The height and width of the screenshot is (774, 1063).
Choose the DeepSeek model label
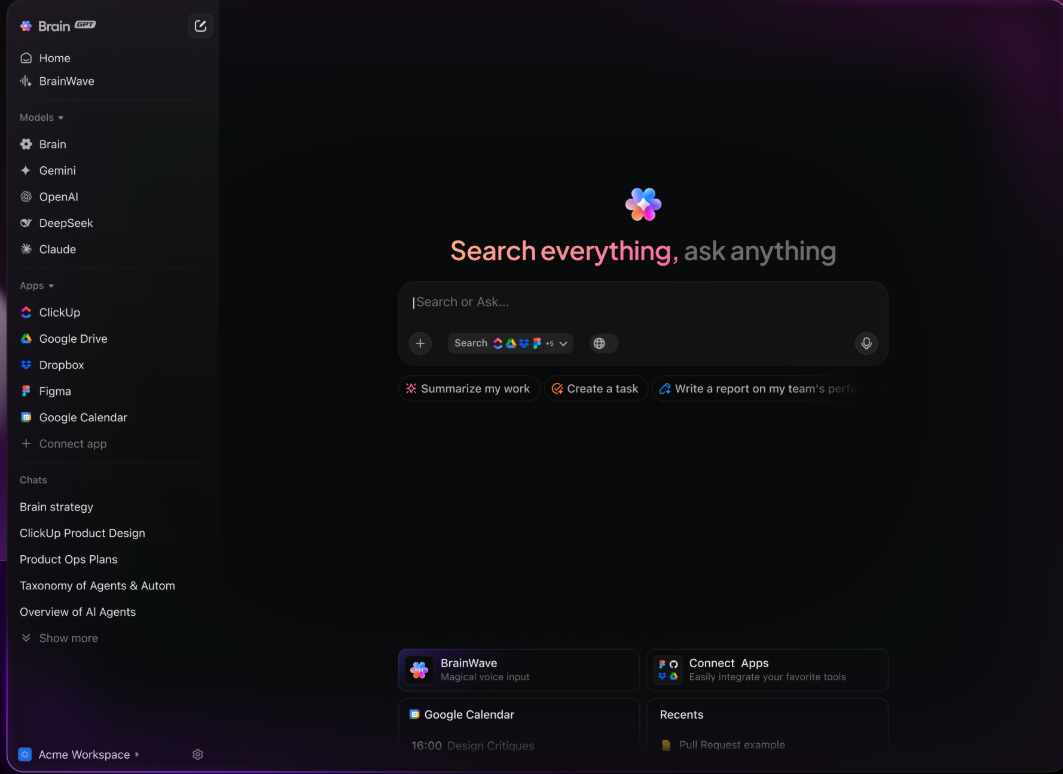66,223
